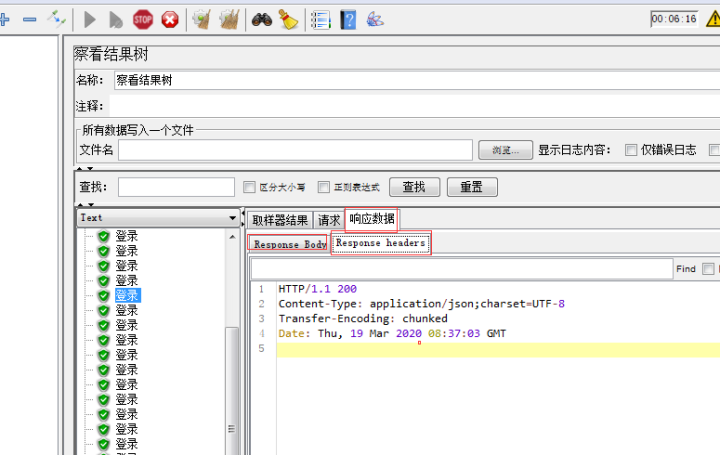
Task: Enable the 区分大小写 checkbox
Action: 249,187
